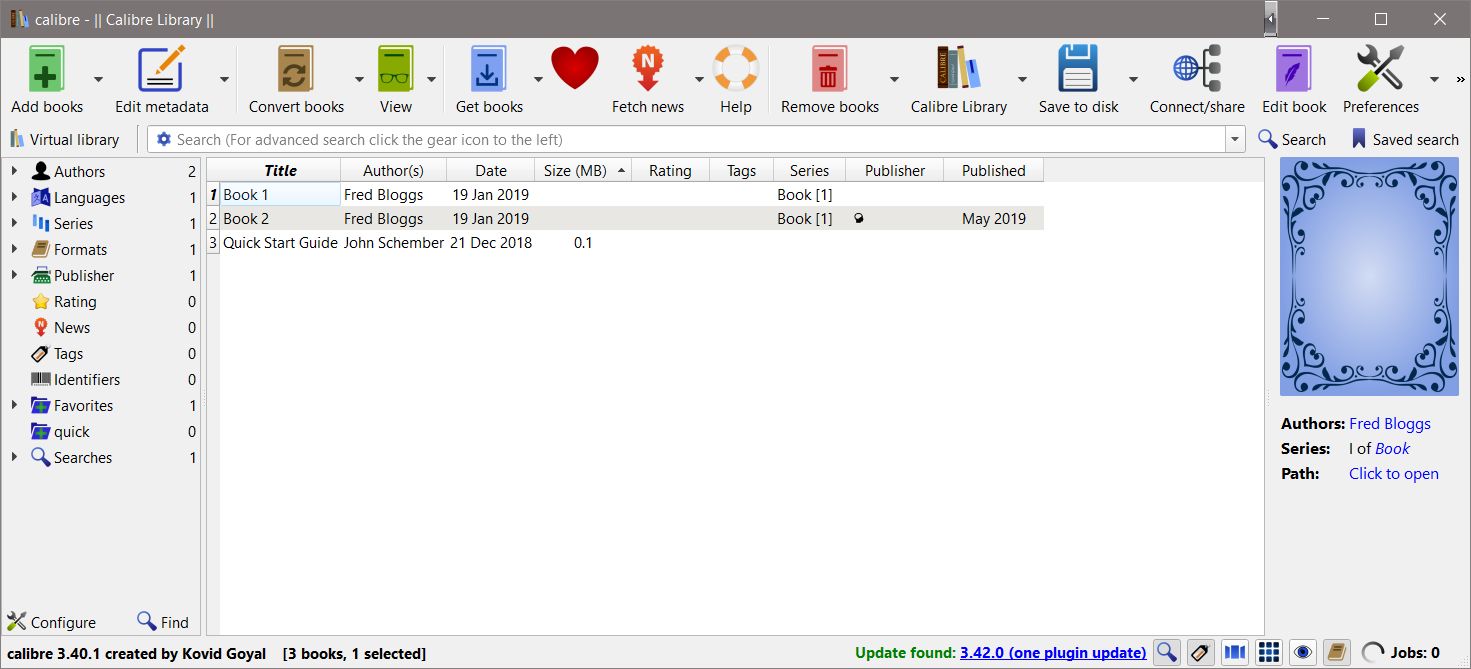Click the Remove books trash icon
This screenshot has height=669, width=1471.
(x=829, y=70)
